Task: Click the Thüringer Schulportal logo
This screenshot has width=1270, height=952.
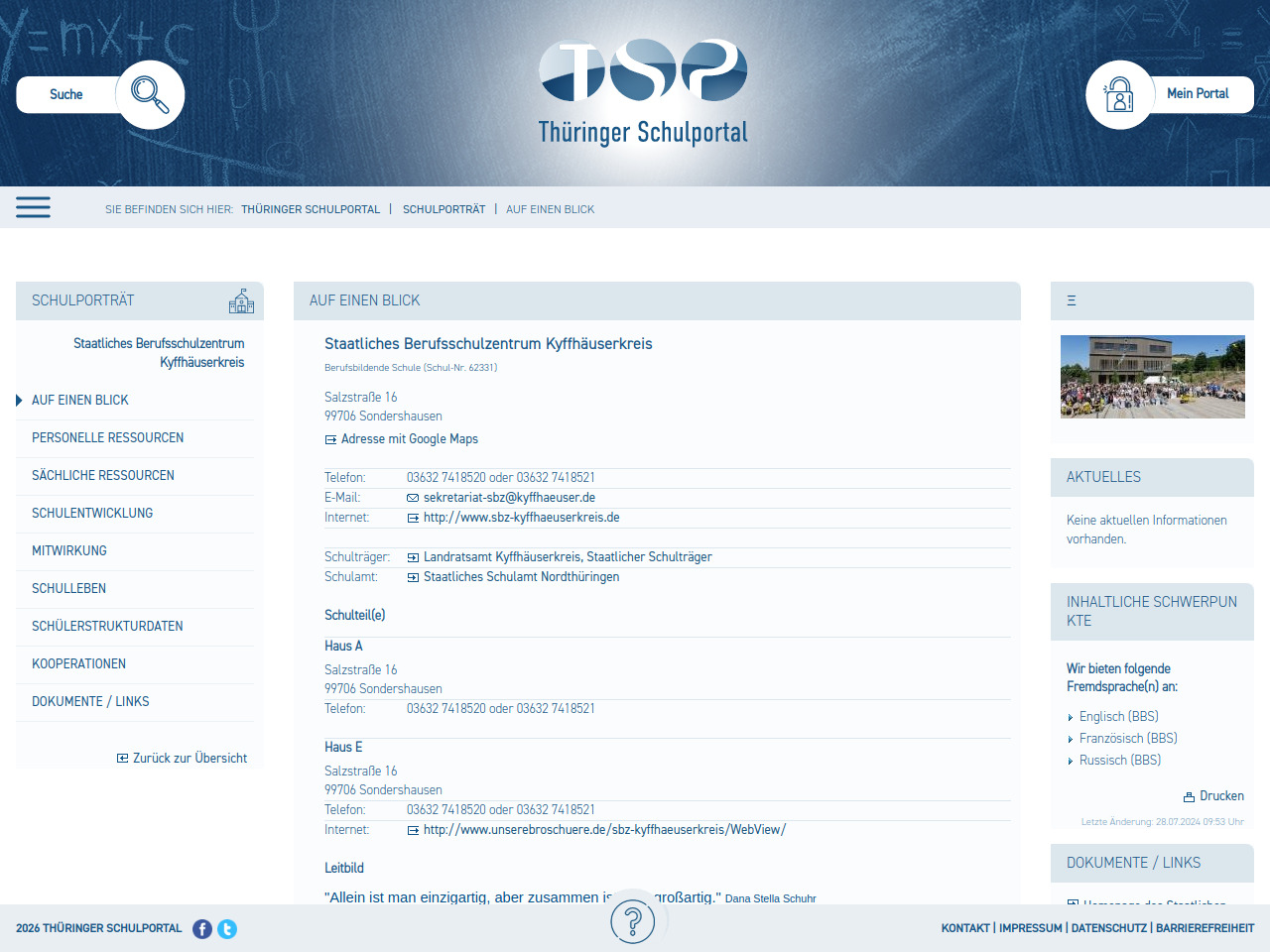Action: pyautogui.click(x=643, y=92)
